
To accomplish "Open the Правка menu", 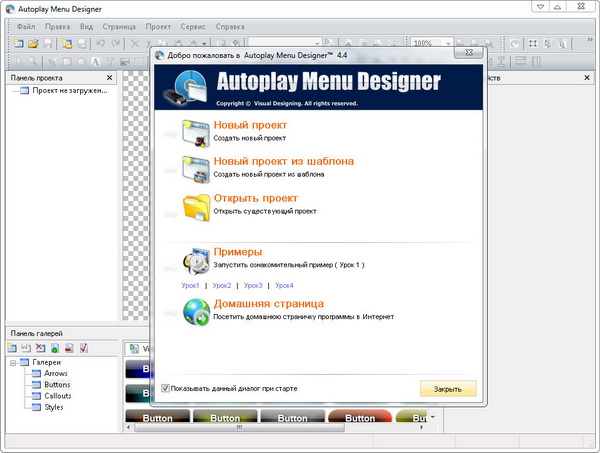I will point(57,26).
